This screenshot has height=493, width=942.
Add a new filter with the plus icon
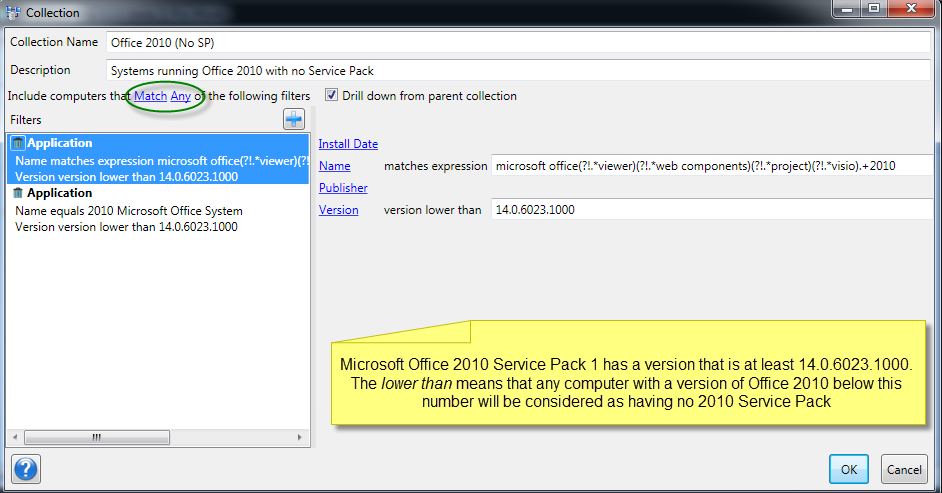click(x=294, y=119)
